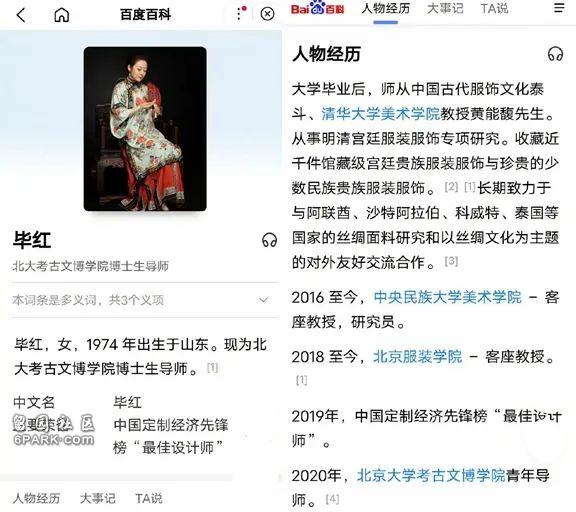Select the TA说 top tab

494,8
